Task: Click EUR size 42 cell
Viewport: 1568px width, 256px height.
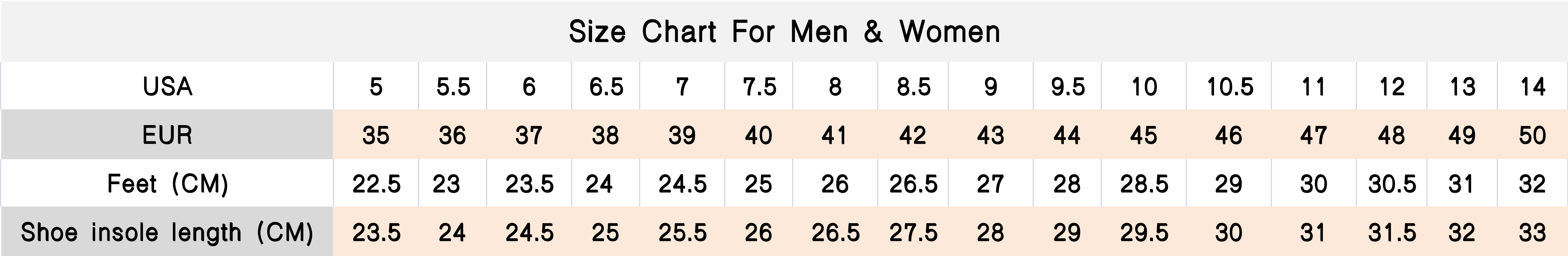Action: point(912,135)
